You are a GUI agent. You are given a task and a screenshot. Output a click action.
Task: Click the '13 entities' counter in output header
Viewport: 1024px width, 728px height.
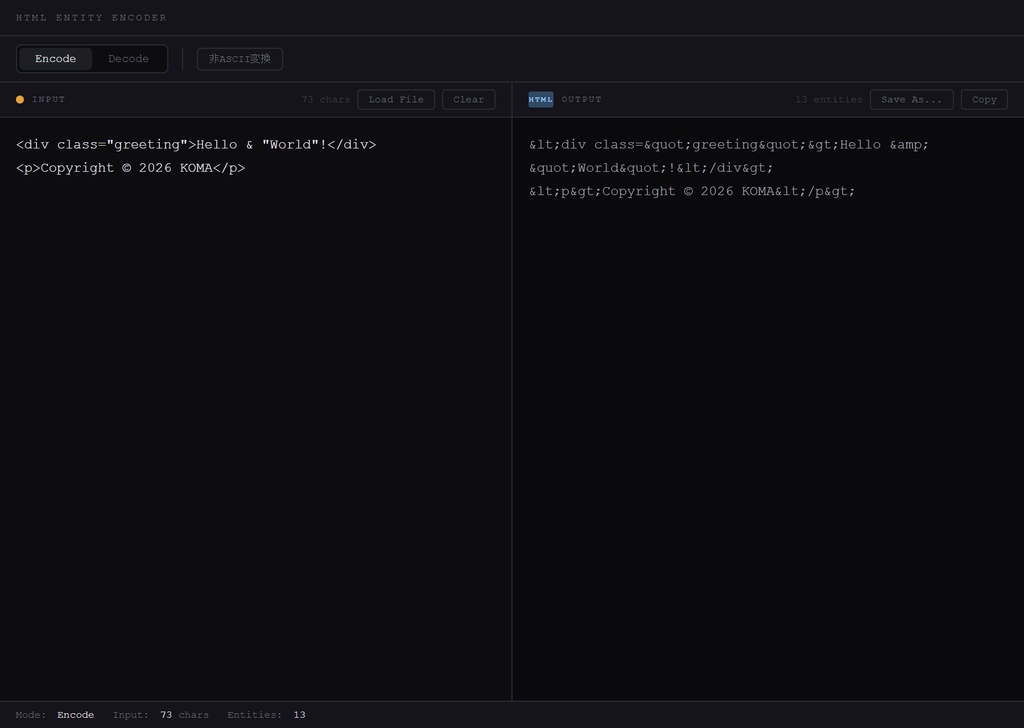(x=828, y=99)
